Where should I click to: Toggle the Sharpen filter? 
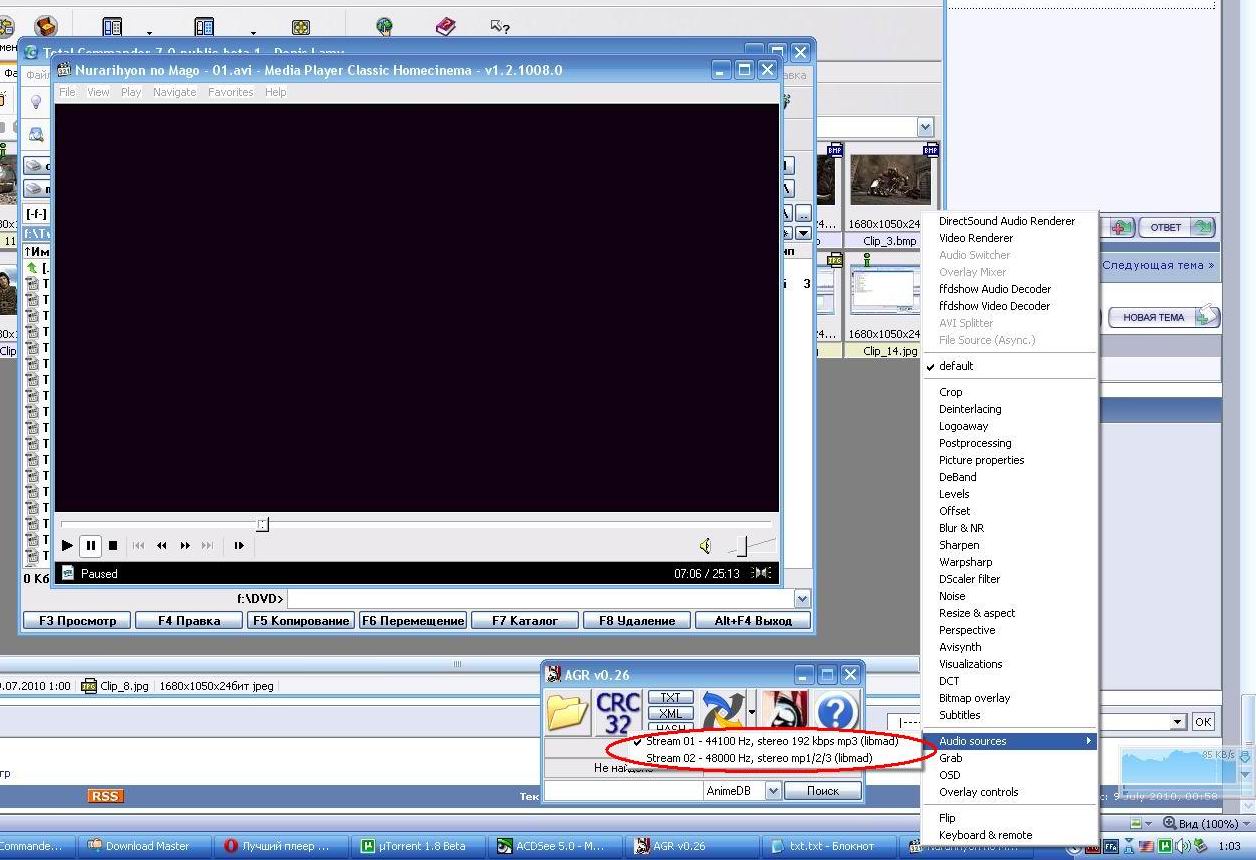1009,545
